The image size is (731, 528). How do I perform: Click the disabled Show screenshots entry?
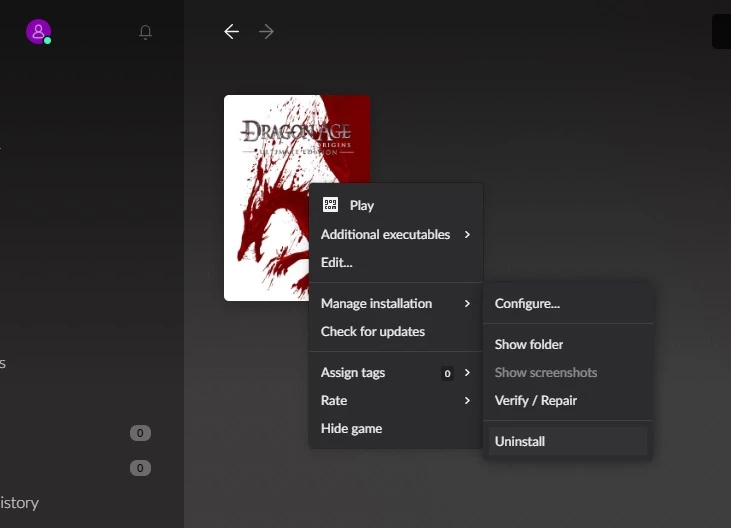[x=568, y=372]
